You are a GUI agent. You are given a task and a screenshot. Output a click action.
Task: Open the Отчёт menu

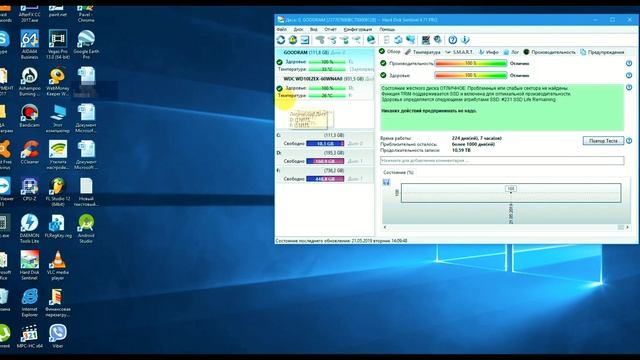pos(330,29)
